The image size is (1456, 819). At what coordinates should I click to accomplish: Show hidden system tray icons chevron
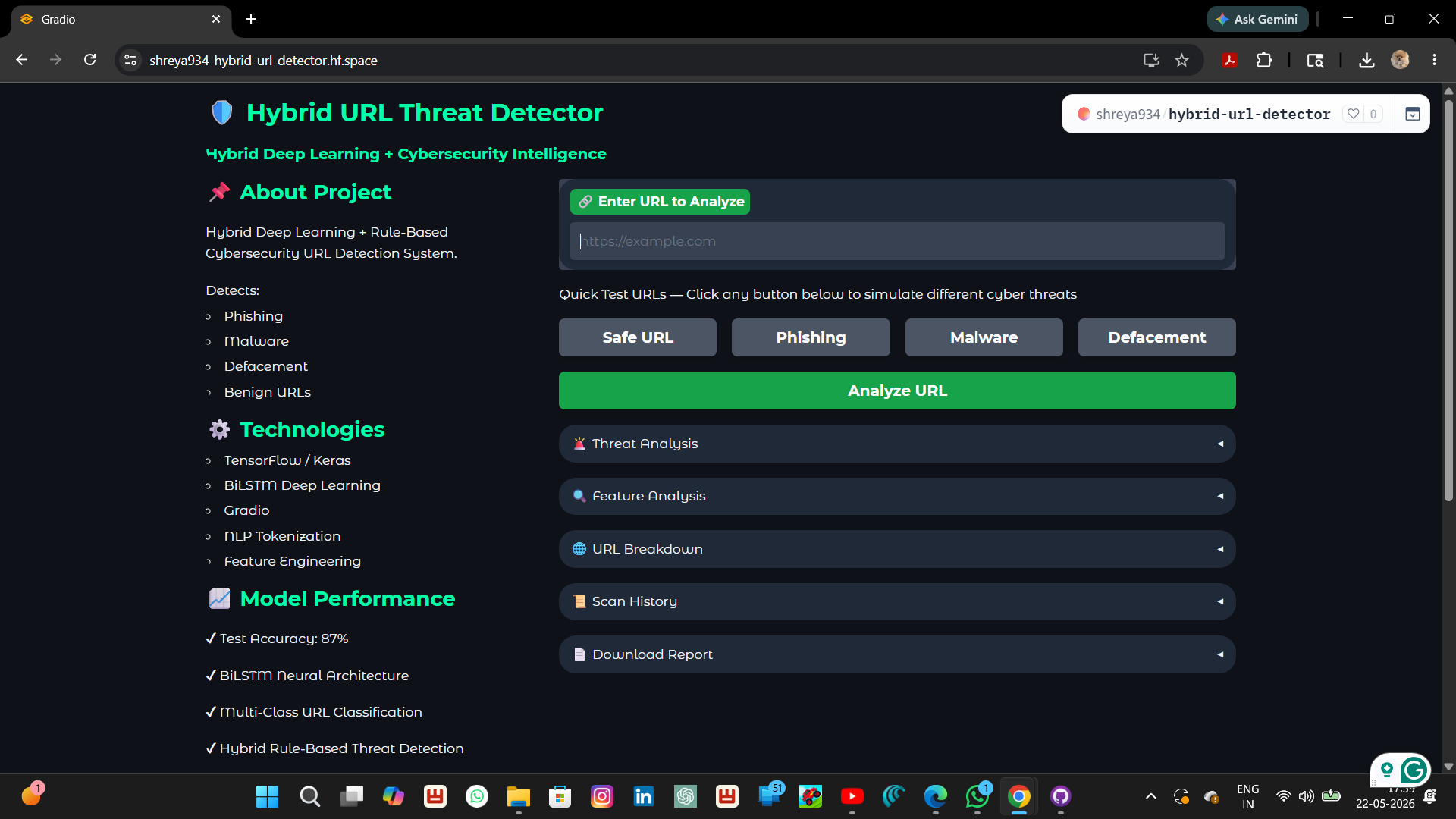pyautogui.click(x=1150, y=796)
